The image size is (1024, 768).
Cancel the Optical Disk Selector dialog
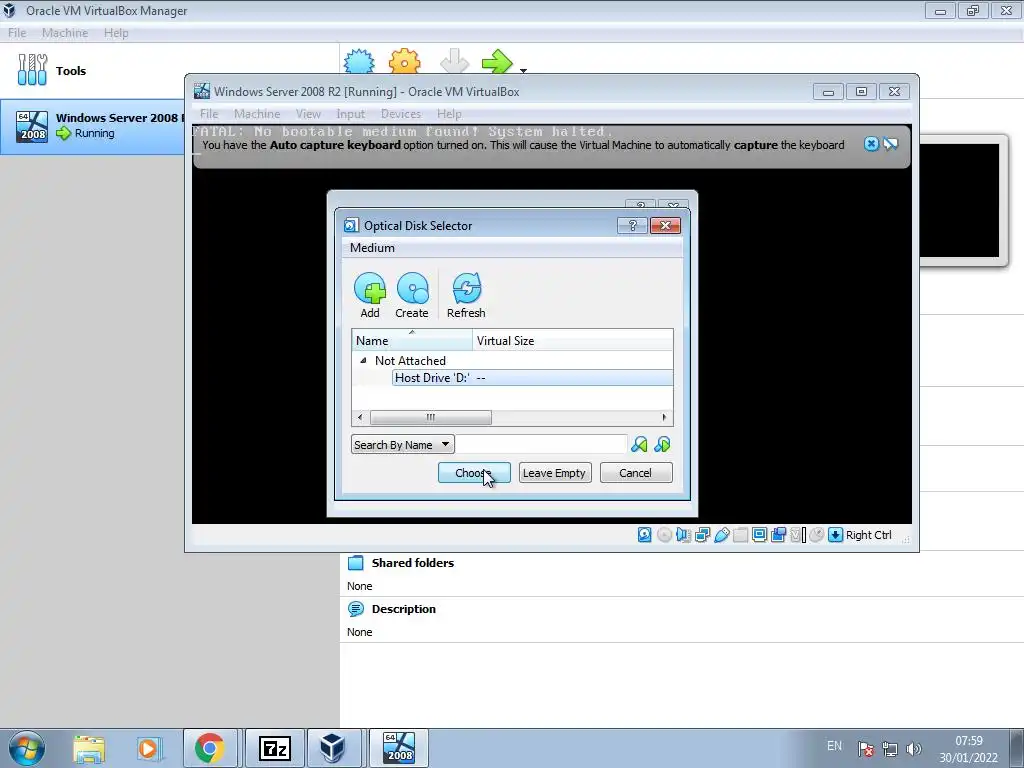(x=635, y=473)
